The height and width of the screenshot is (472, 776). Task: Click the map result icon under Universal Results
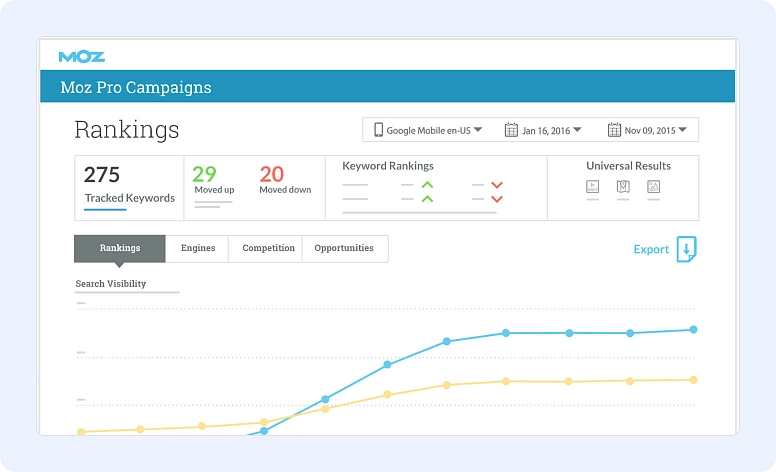coord(623,186)
